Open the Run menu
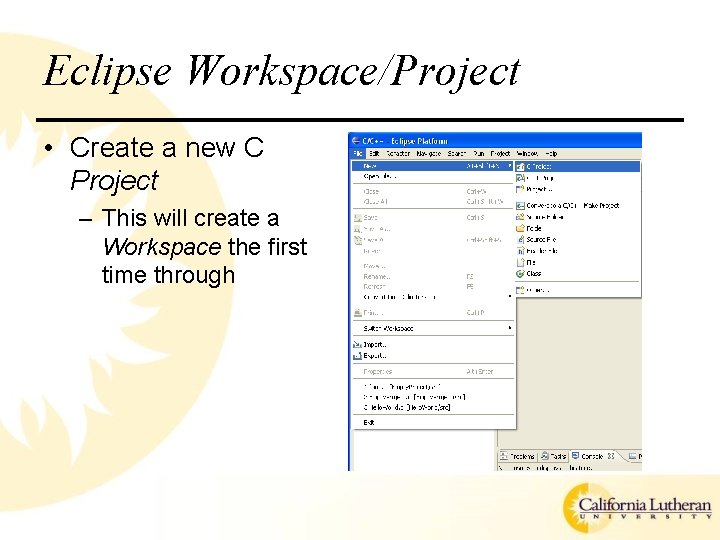 click(x=478, y=153)
